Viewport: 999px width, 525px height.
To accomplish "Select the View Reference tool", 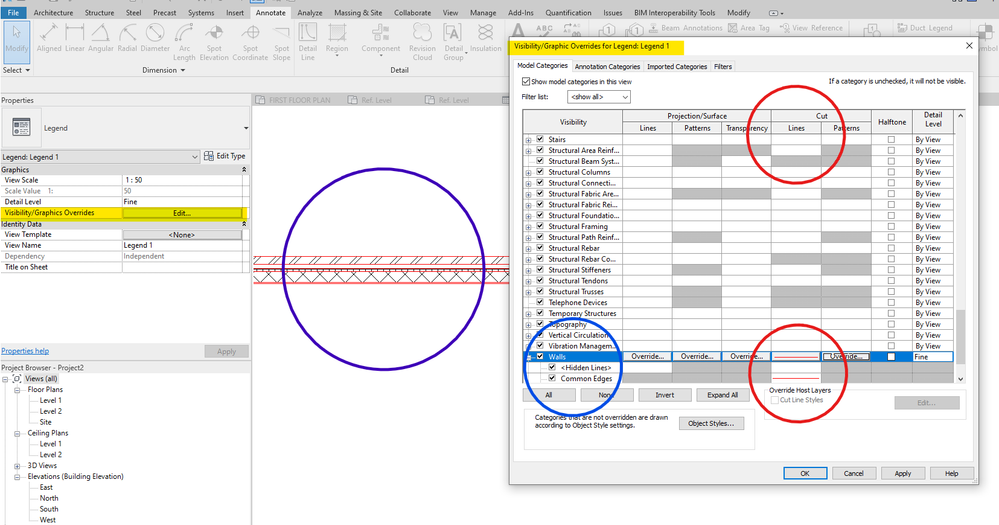I will pyautogui.click(x=811, y=28).
